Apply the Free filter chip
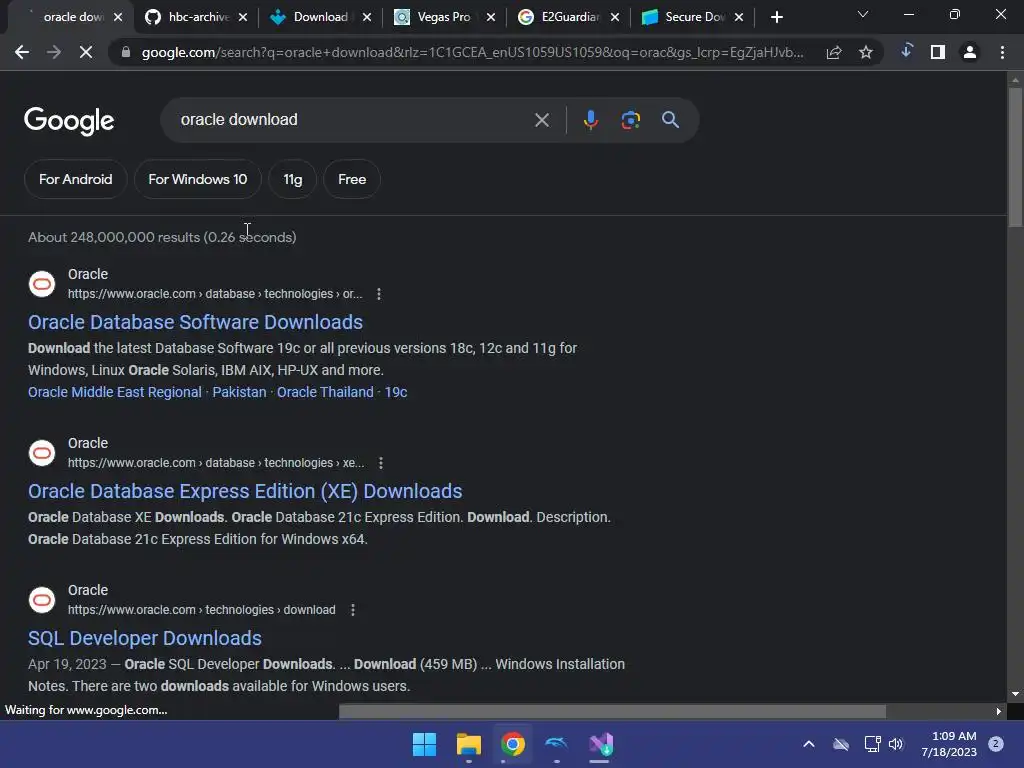 pyautogui.click(x=352, y=179)
